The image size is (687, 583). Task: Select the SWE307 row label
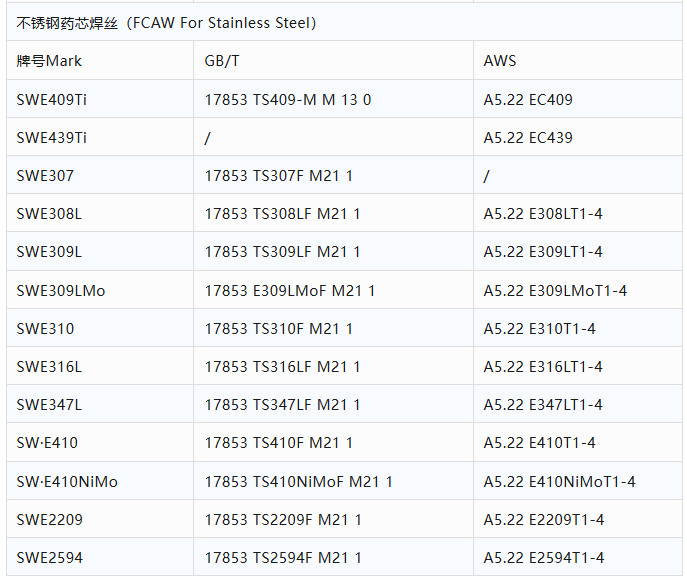tap(46, 176)
